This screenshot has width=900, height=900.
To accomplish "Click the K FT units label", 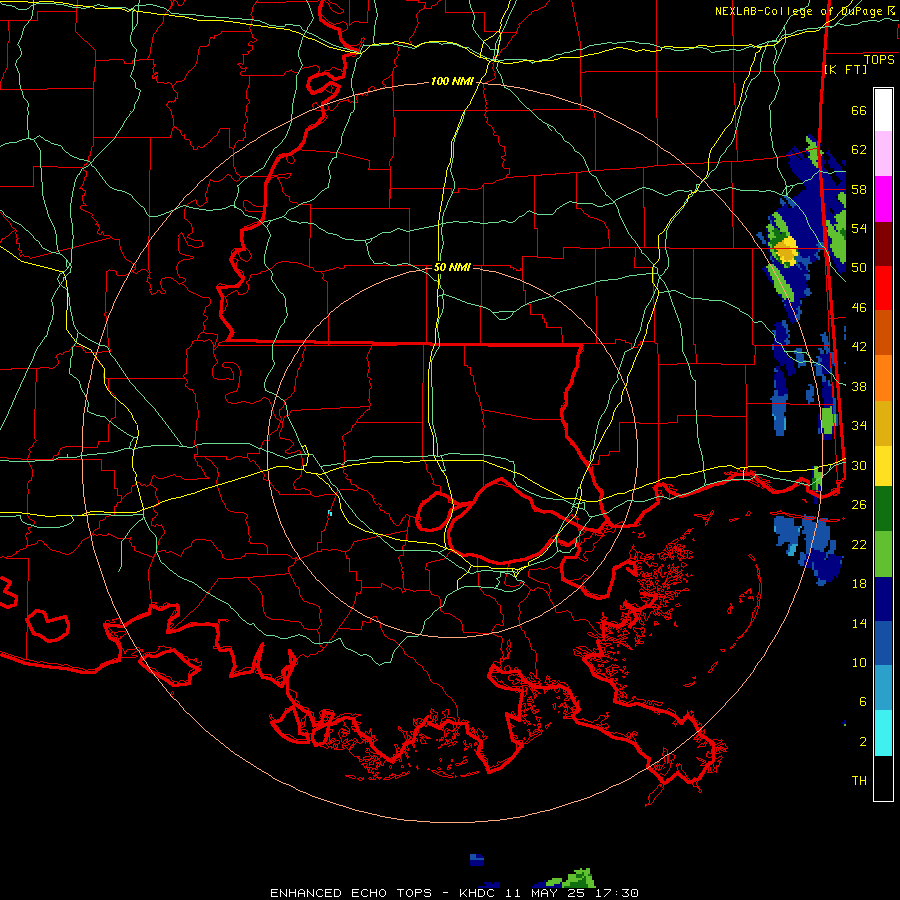I will [x=845, y=69].
